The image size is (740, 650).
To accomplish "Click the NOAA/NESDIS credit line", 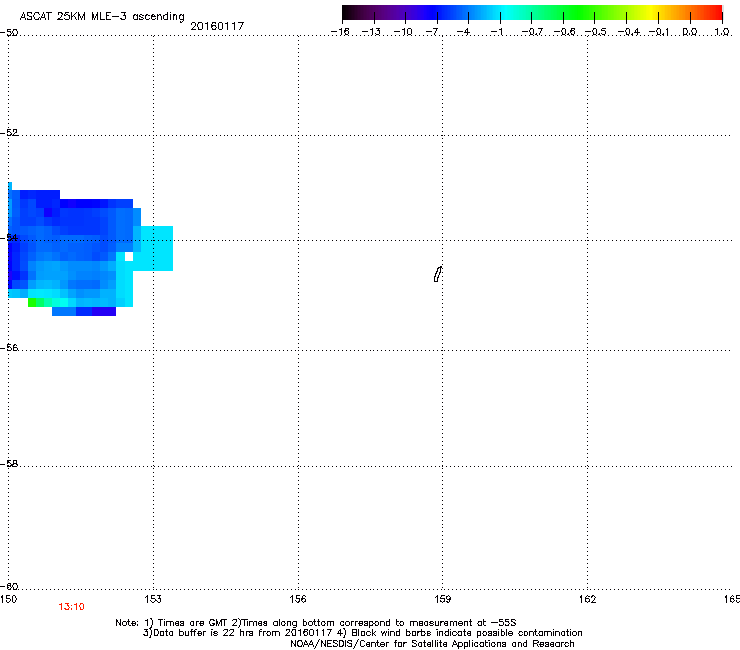I will click(432, 644).
